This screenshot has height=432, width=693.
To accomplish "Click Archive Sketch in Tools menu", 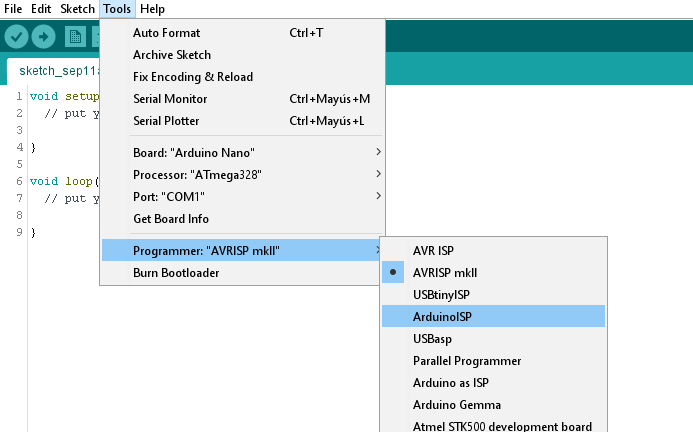I will 172,55.
